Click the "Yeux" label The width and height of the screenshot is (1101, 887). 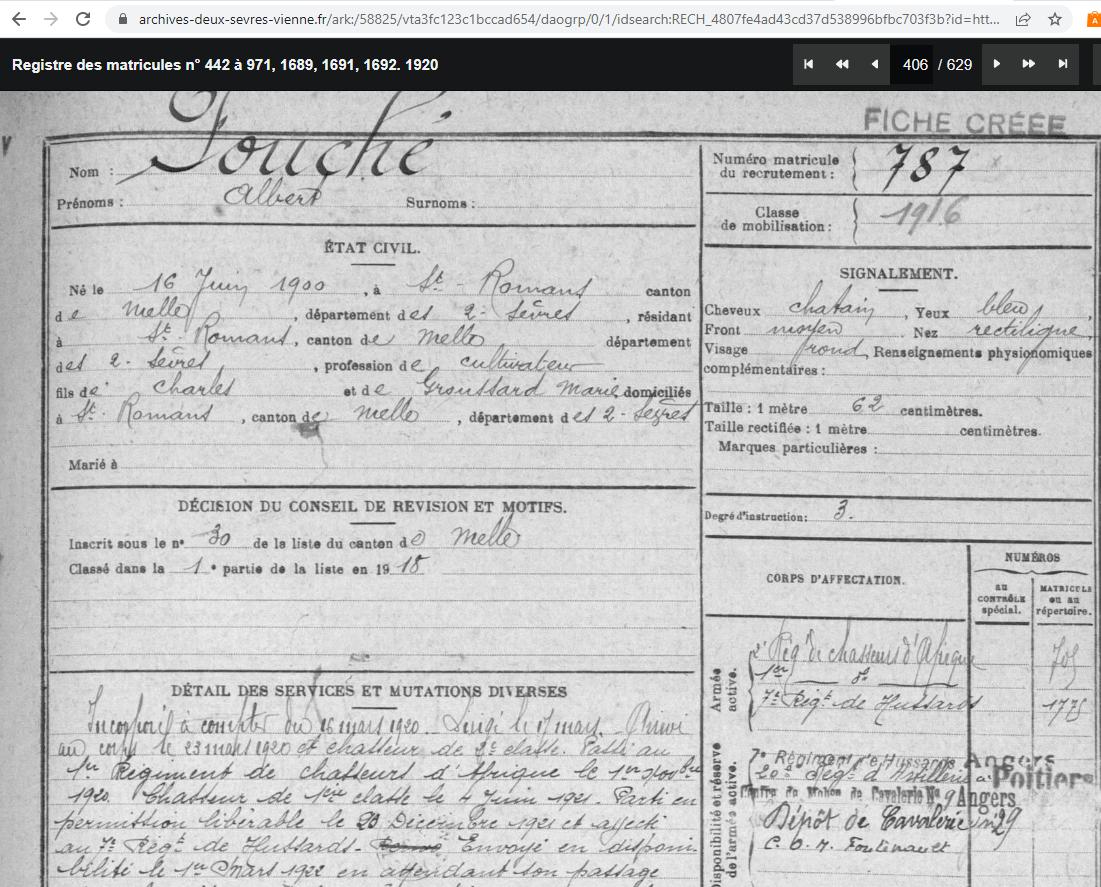tap(932, 313)
